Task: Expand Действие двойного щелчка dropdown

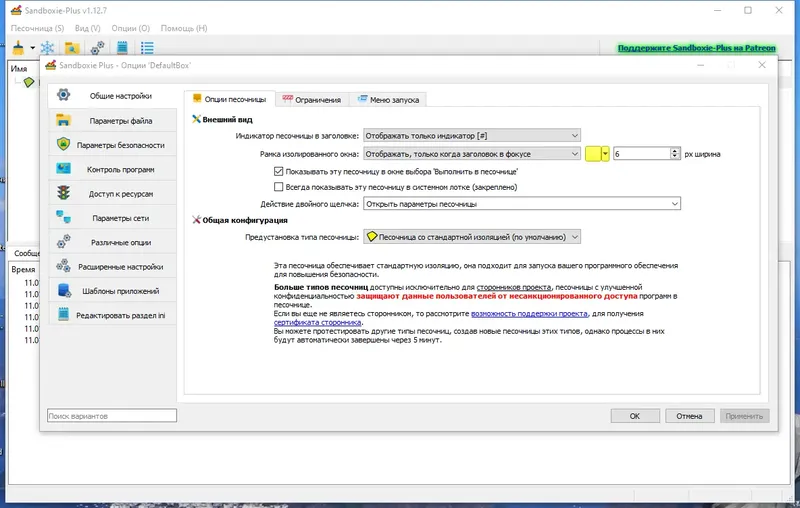Action: click(x=522, y=204)
